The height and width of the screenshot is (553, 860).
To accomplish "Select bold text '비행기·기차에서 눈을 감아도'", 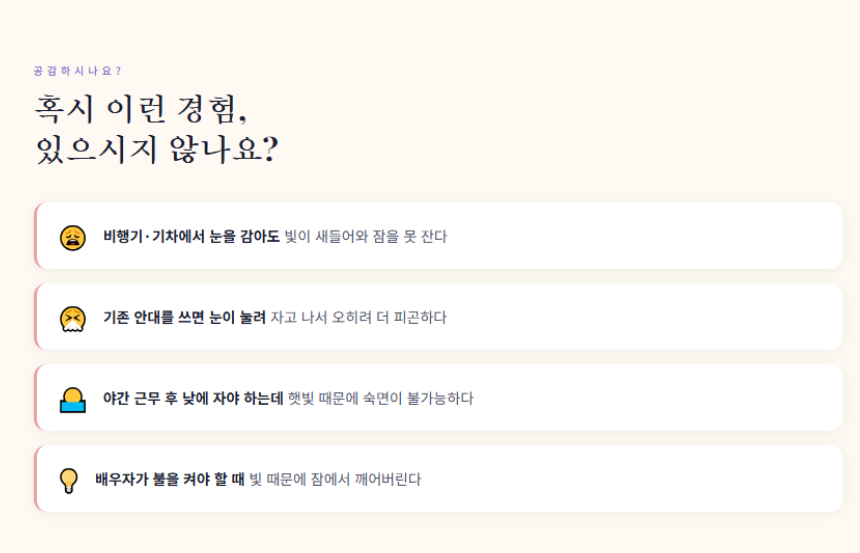I will coord(191,237).
